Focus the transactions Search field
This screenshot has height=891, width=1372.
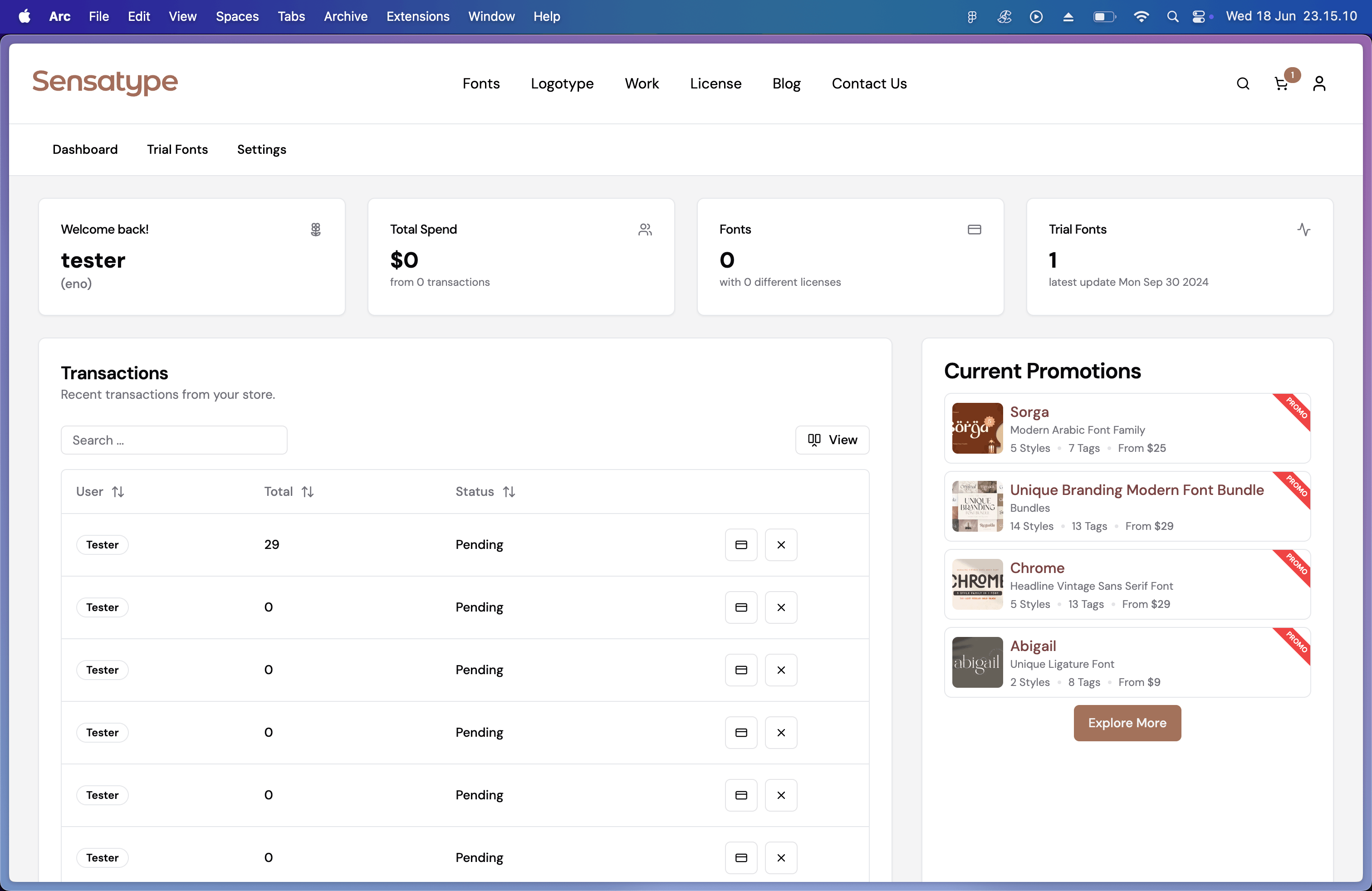[x=173, y=440]
